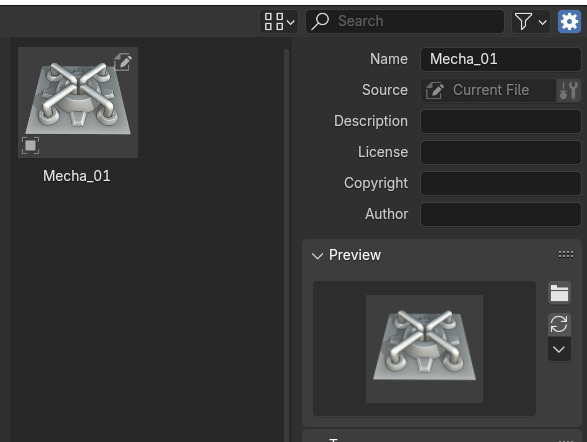This screenshot has height=442, width=587.
Task: Click the large Mecha_01 preview image
Action: click(x=424, y=349)
